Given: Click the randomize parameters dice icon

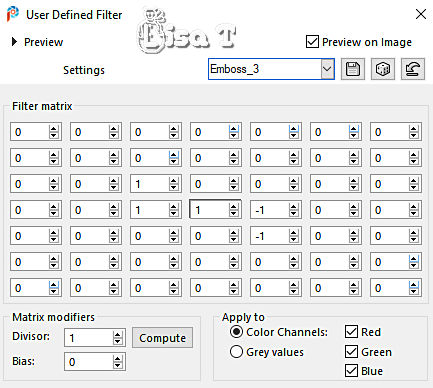Looking at the screenshot, I should 383,69.
